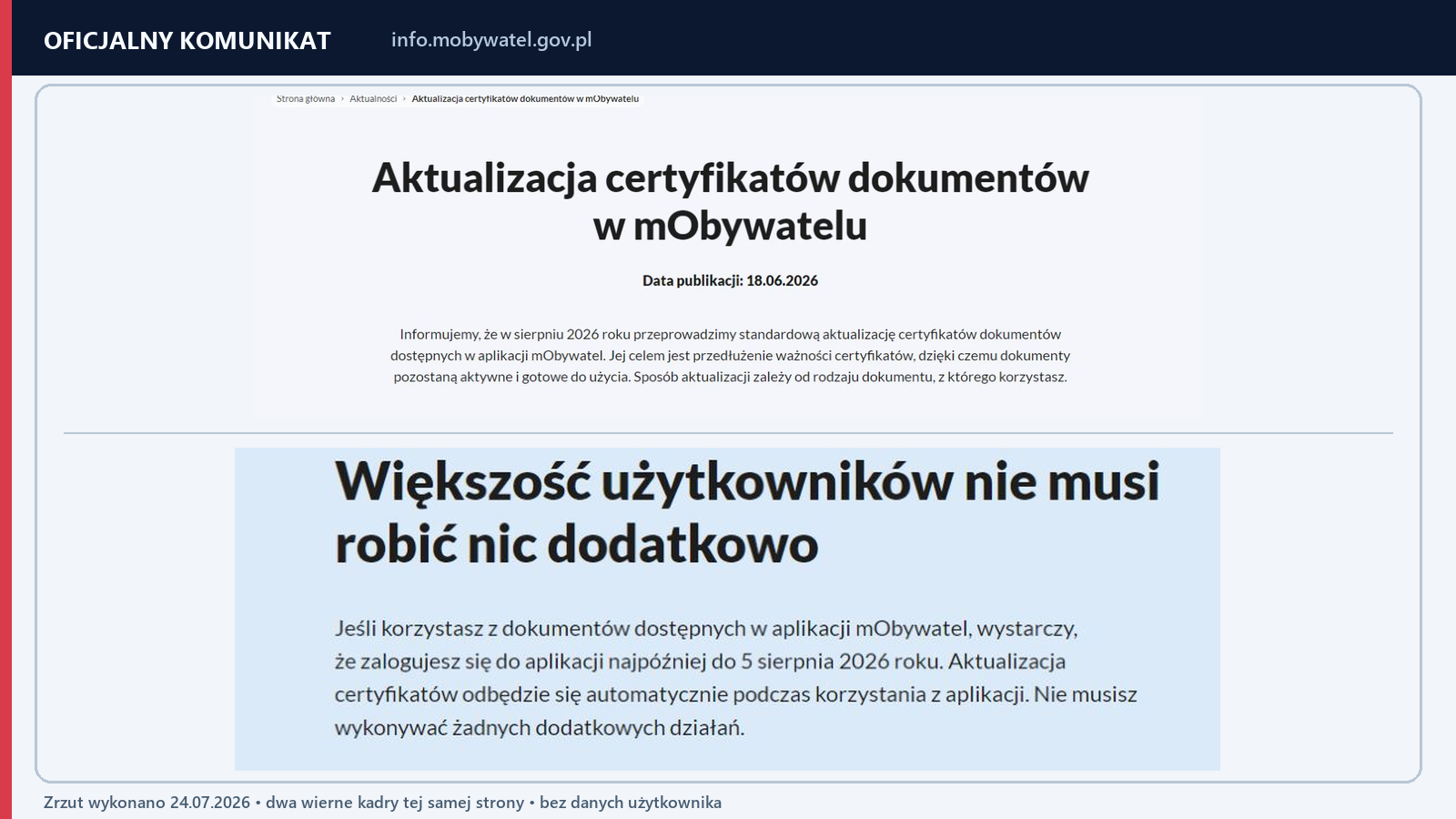Image resolution: width=1456 pixels, height=819 pixels.
Task: Click the footer caption 'Zrzut wykonano 24.07.2026'
Action: click(x=147, y=803)
